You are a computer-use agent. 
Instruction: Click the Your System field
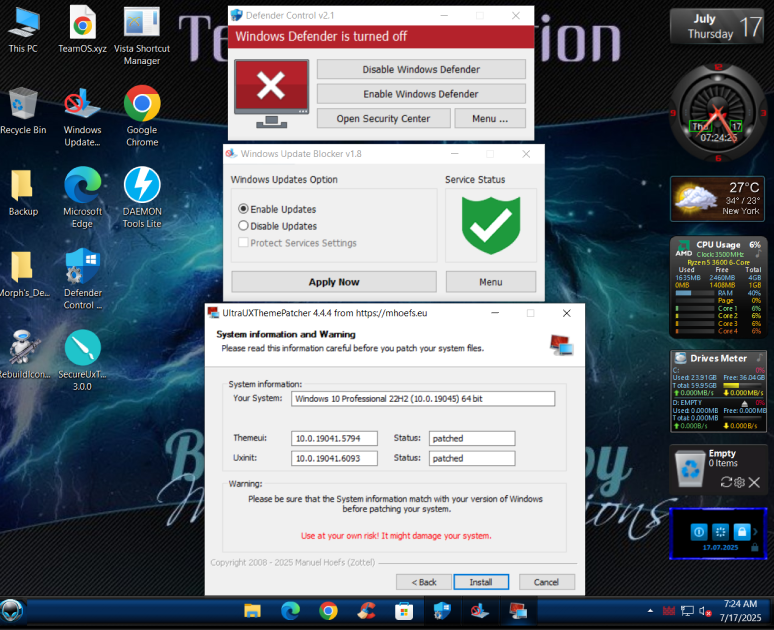(x=423, y=399)
